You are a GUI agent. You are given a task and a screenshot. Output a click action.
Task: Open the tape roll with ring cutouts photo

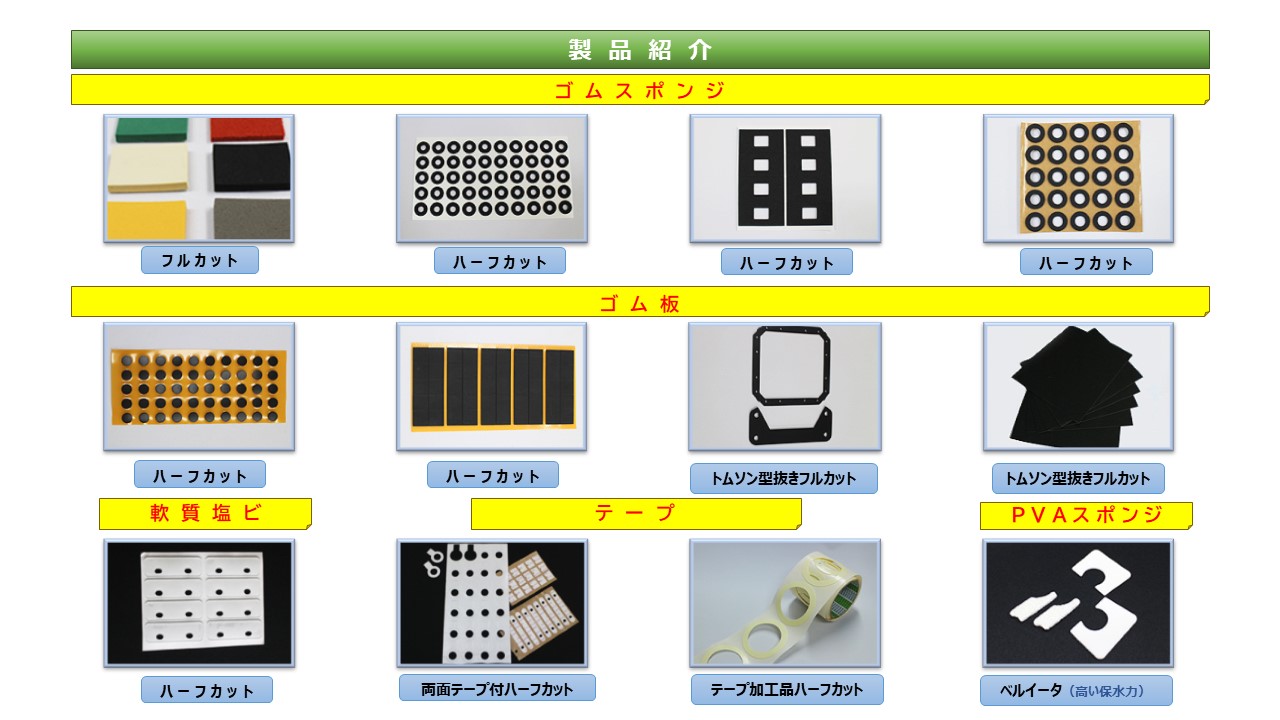[785, 603]
